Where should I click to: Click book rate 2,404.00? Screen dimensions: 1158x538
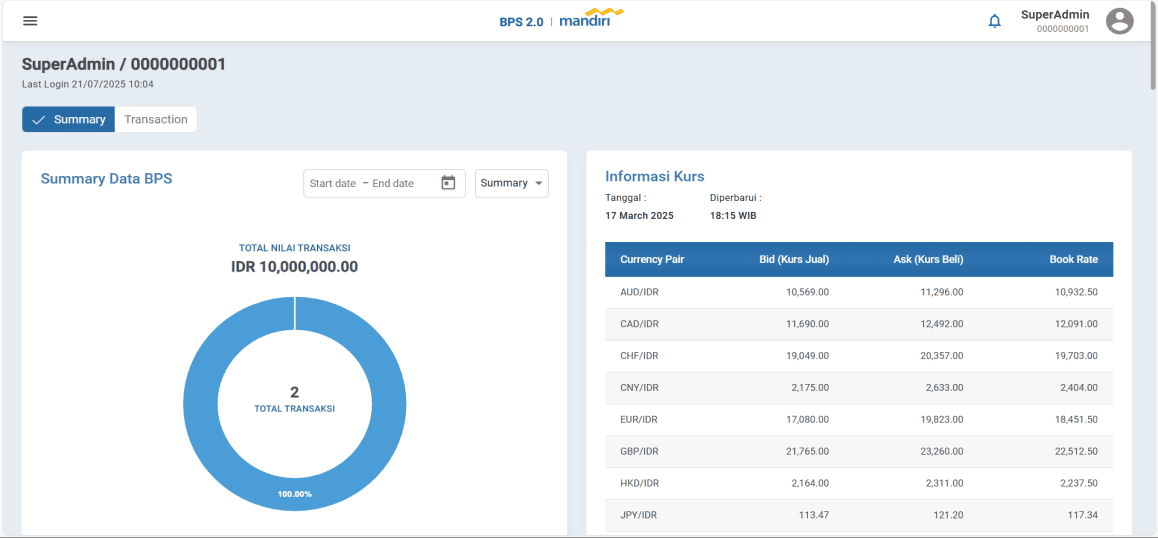[1079, 387]
